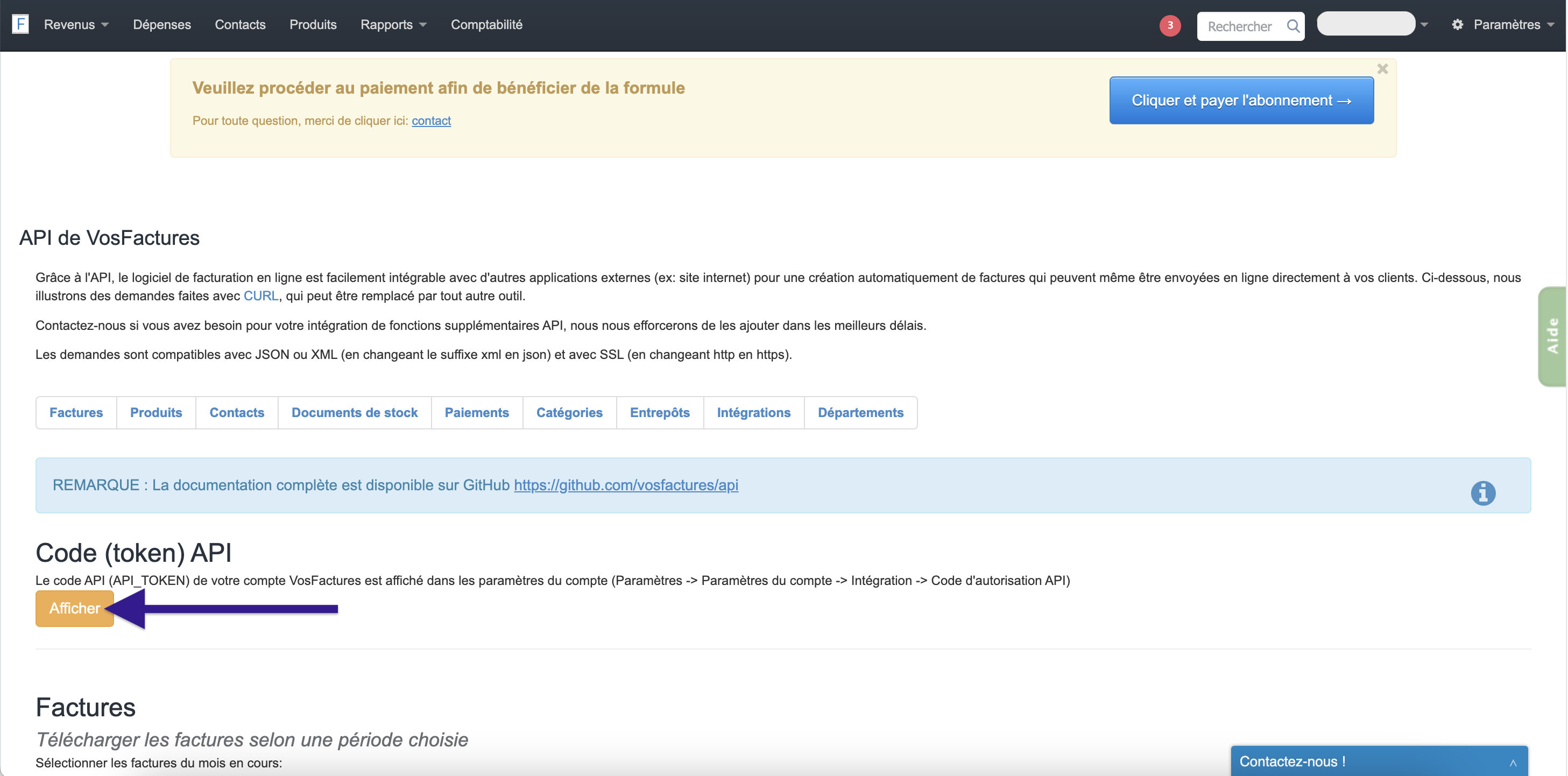Click the Paramètres gear icon
This screenshot has height=776, width=1568.
click(x=1457, y=25)
